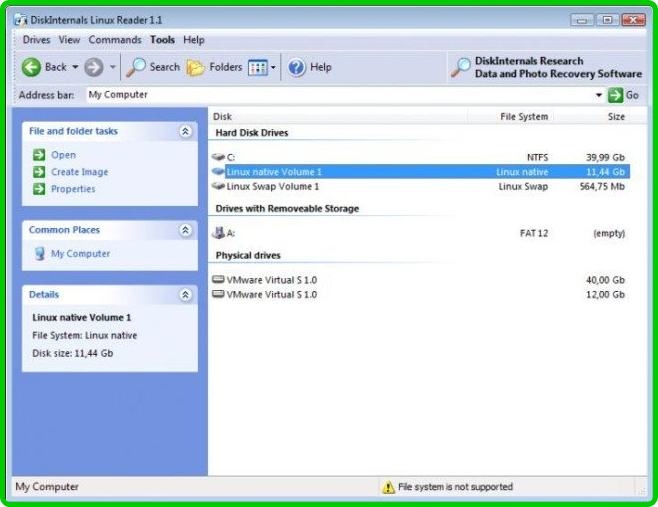Select the VMware Virtual S 1.0 name, 40,00 Gb row
Image resolution: width=658 pixels, height=507 pixels.
tap(272, 280)
